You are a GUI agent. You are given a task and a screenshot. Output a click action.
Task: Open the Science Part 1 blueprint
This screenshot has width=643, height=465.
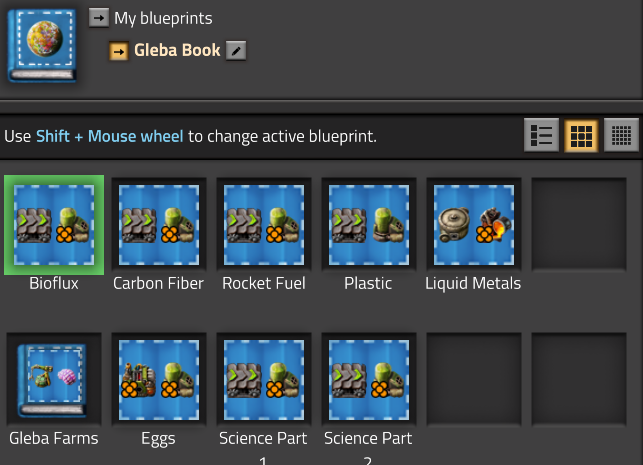pos(264,380)
